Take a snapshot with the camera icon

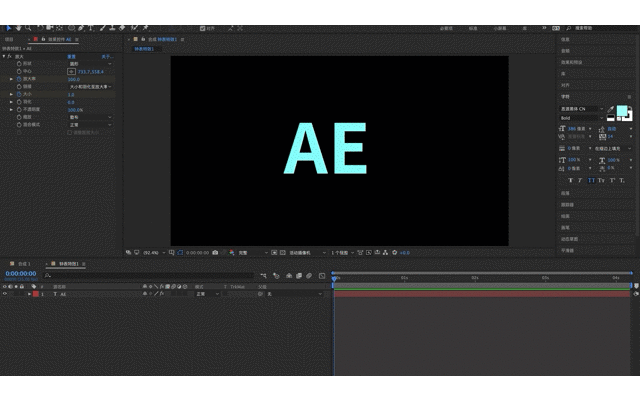click(x=215, y=253)
